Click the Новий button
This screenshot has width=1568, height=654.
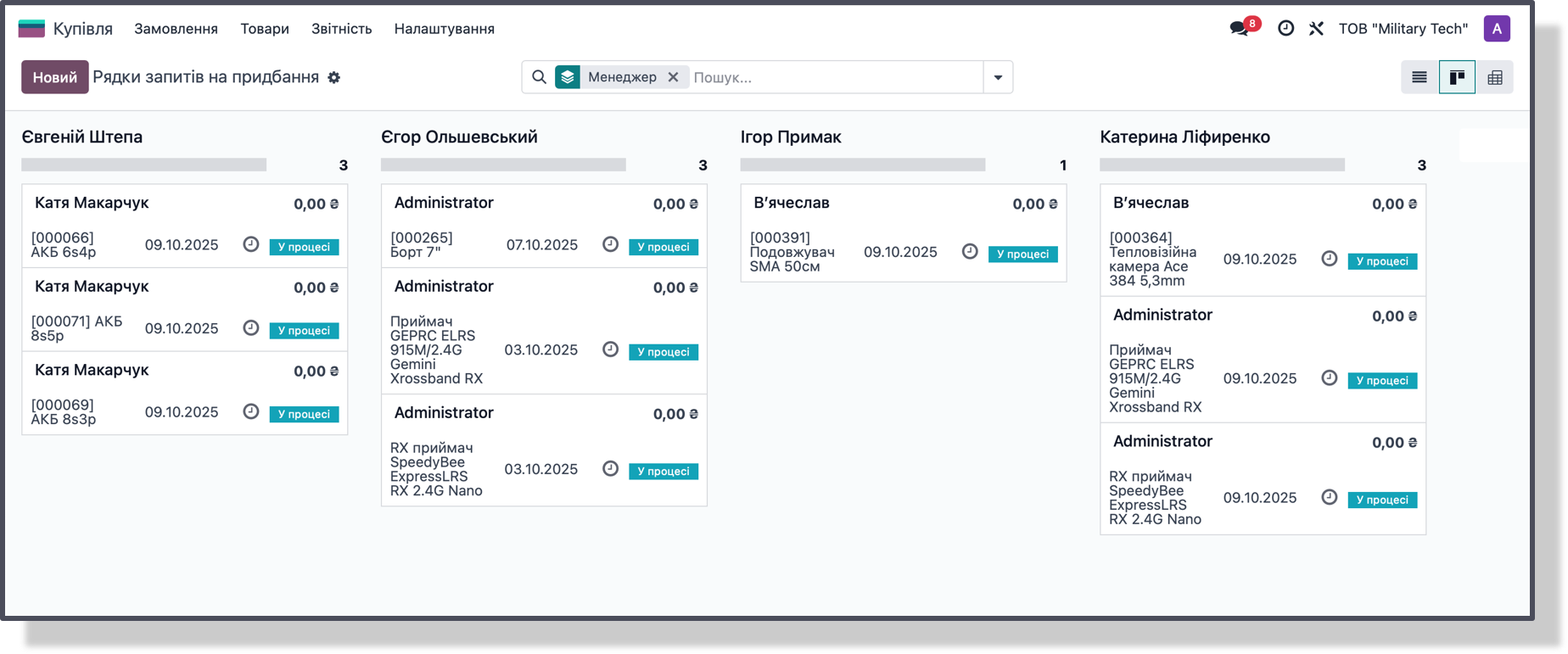point(54,77)
